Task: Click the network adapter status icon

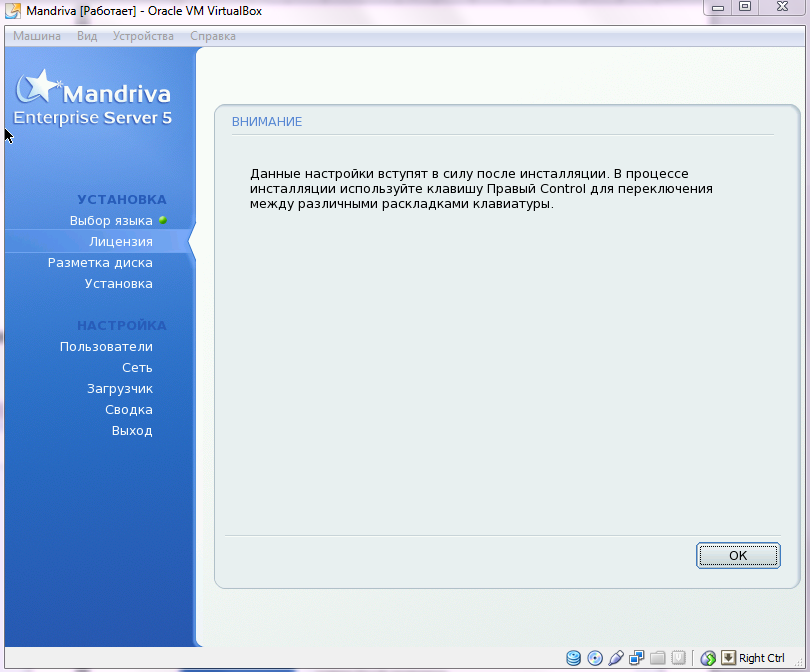Action: [x=636, y=658]
